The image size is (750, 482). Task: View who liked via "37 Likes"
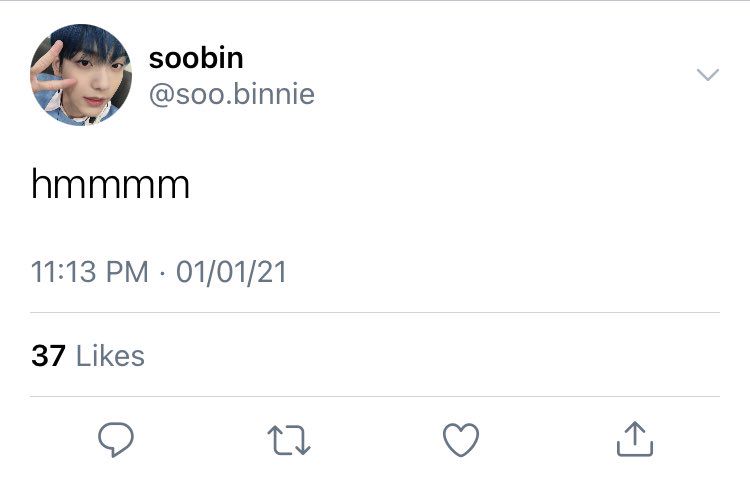tap(88, 356)
